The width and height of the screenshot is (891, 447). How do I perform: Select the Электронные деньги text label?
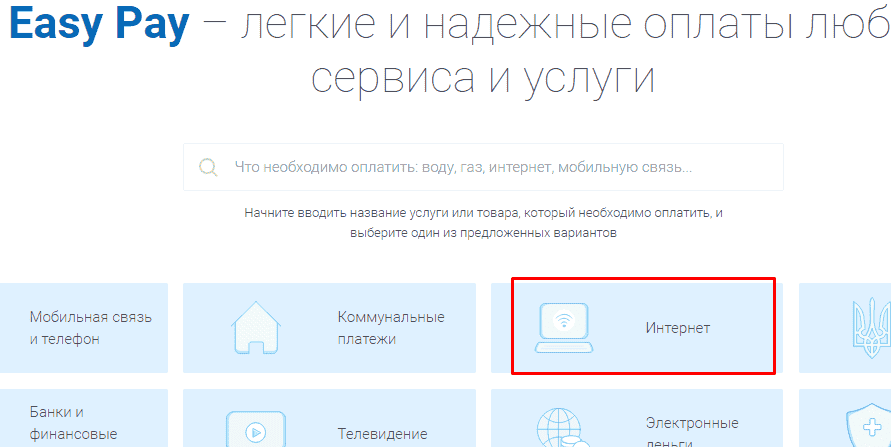pyautogui.click(x=692, y=432)
